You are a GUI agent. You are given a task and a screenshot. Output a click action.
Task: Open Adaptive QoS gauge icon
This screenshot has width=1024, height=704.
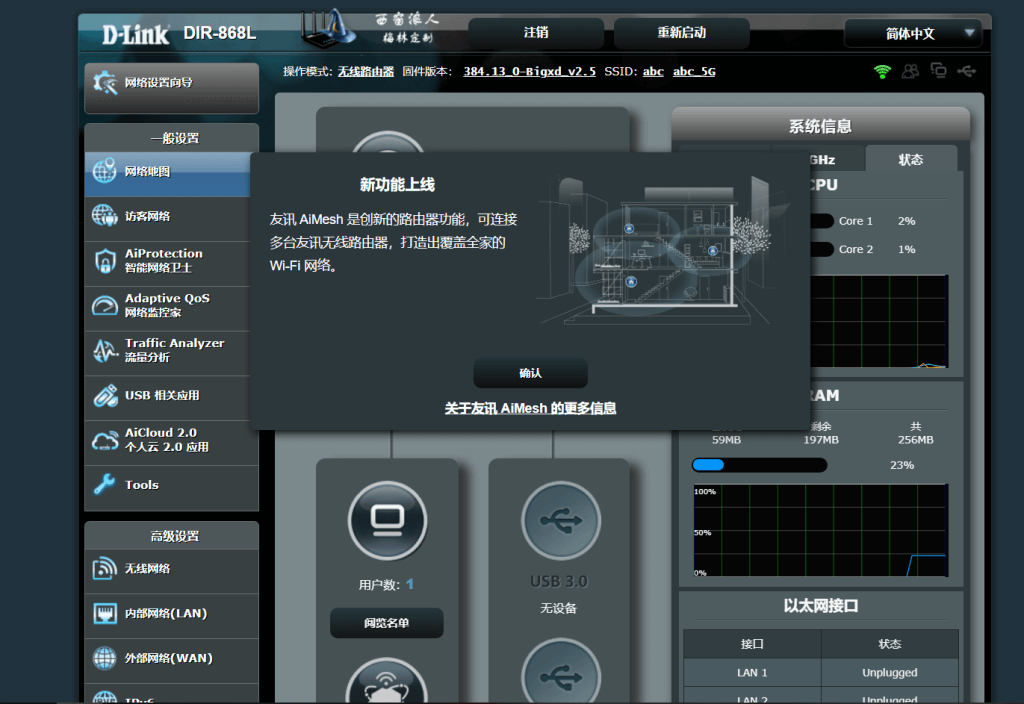tap(104, 305)
